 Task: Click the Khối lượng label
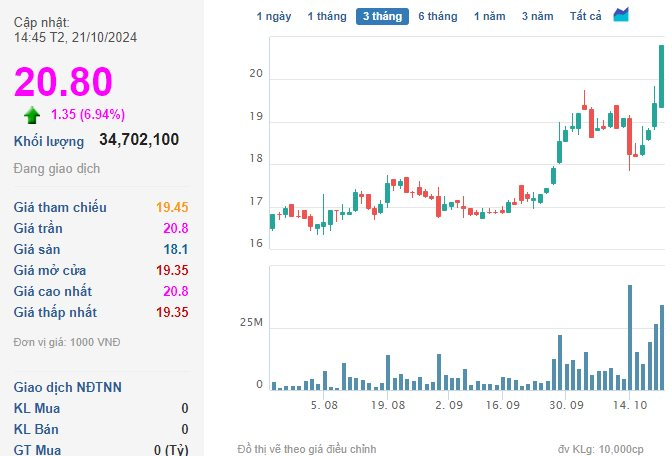[x=49, y=141]
